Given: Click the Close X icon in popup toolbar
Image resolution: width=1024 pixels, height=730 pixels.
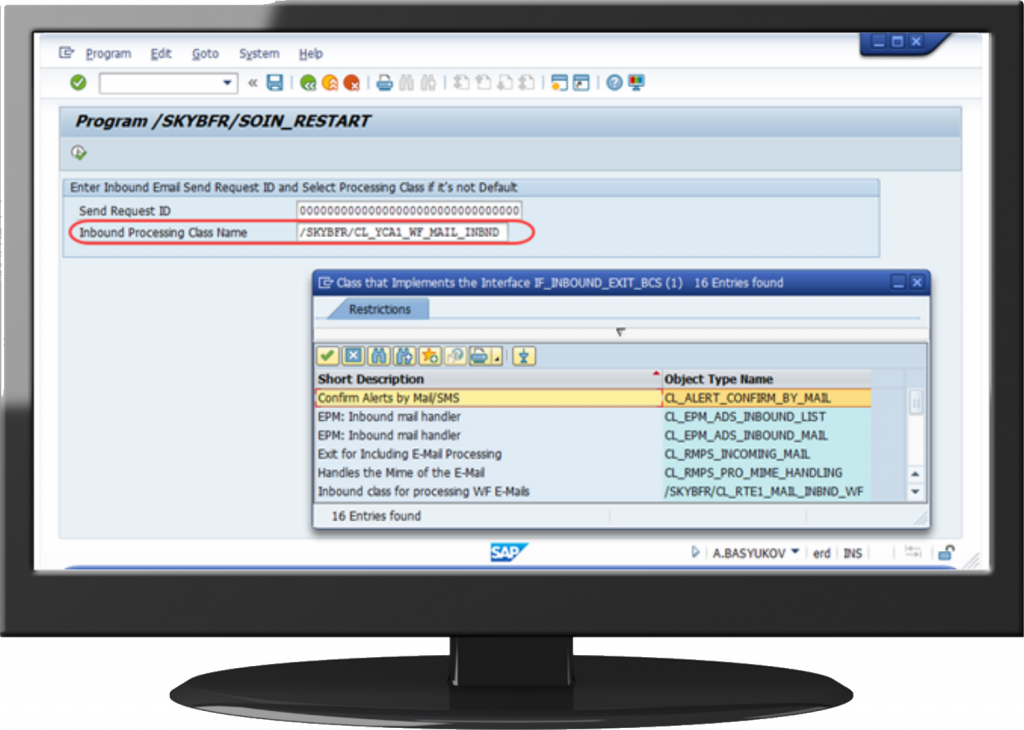Looking at the screenshot, I should pos(353,356).
